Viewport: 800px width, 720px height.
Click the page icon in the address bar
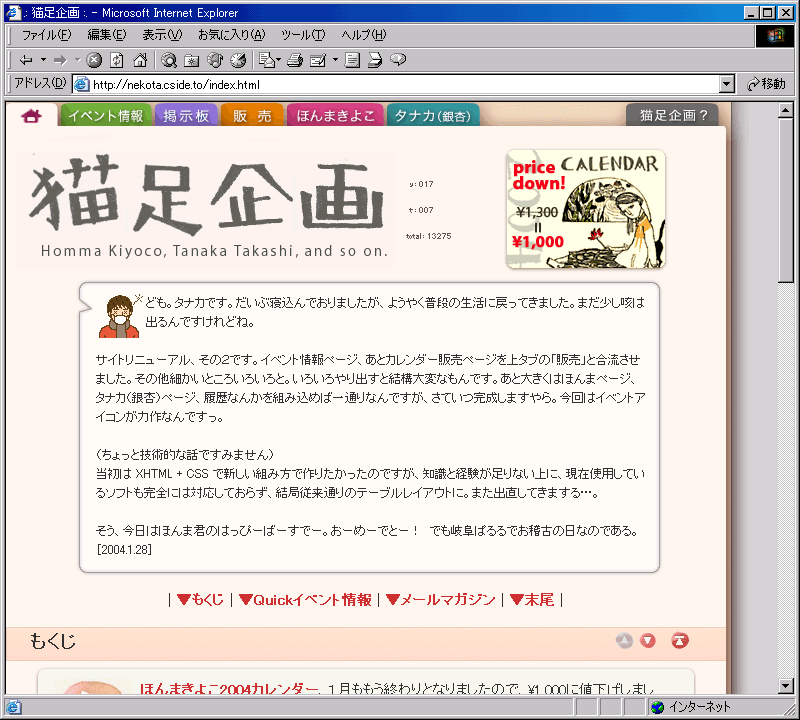[x=82, y=84]
